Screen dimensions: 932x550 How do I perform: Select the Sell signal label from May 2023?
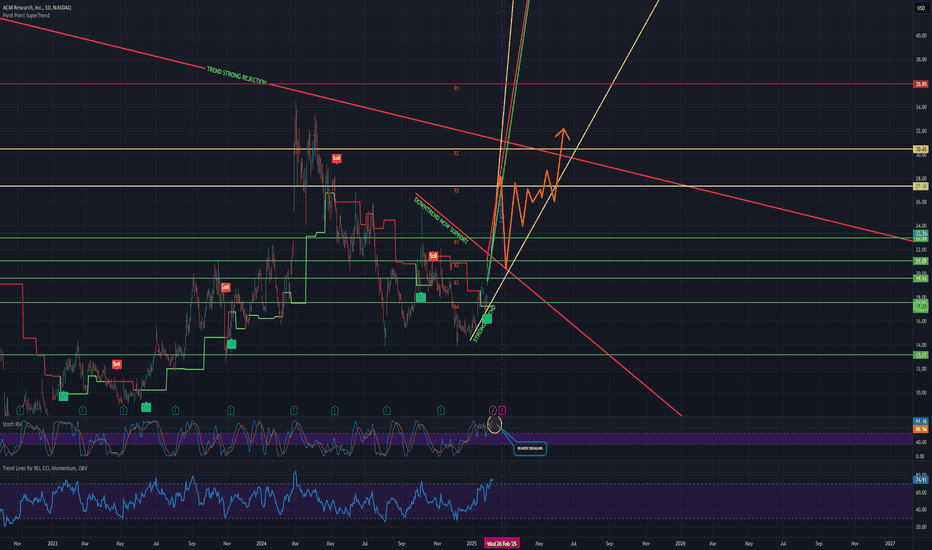pos(117,364)
